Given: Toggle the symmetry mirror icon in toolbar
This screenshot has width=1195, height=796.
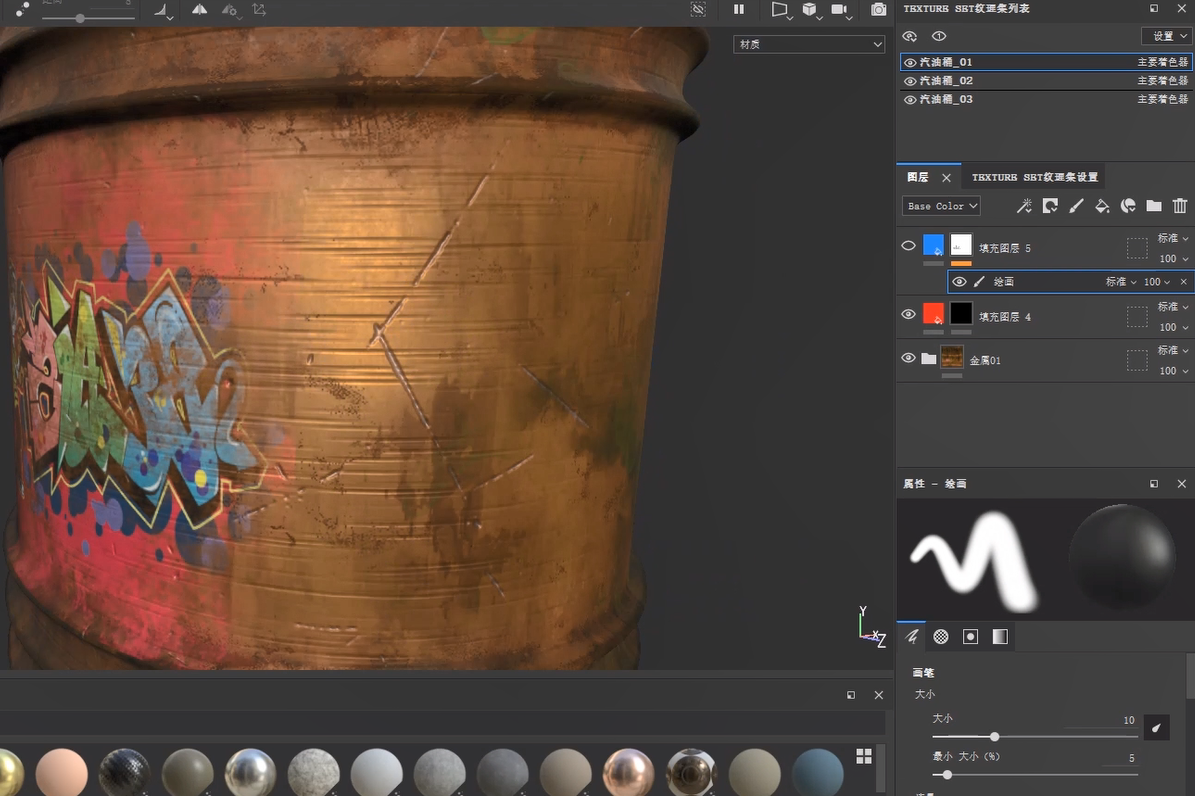Looking at the screenshot, I should 199,10.
